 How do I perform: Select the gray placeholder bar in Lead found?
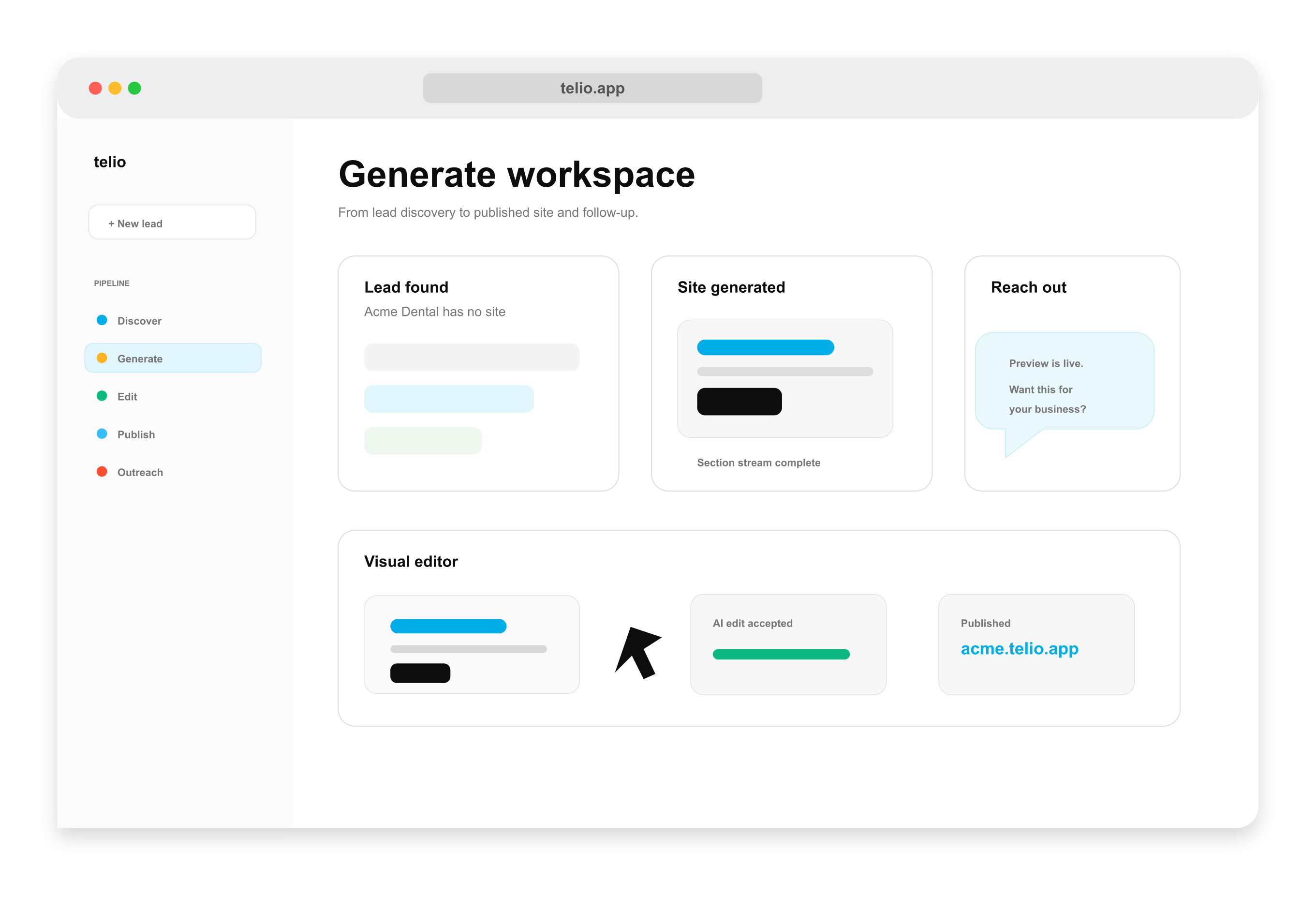[x=472, y=357]
